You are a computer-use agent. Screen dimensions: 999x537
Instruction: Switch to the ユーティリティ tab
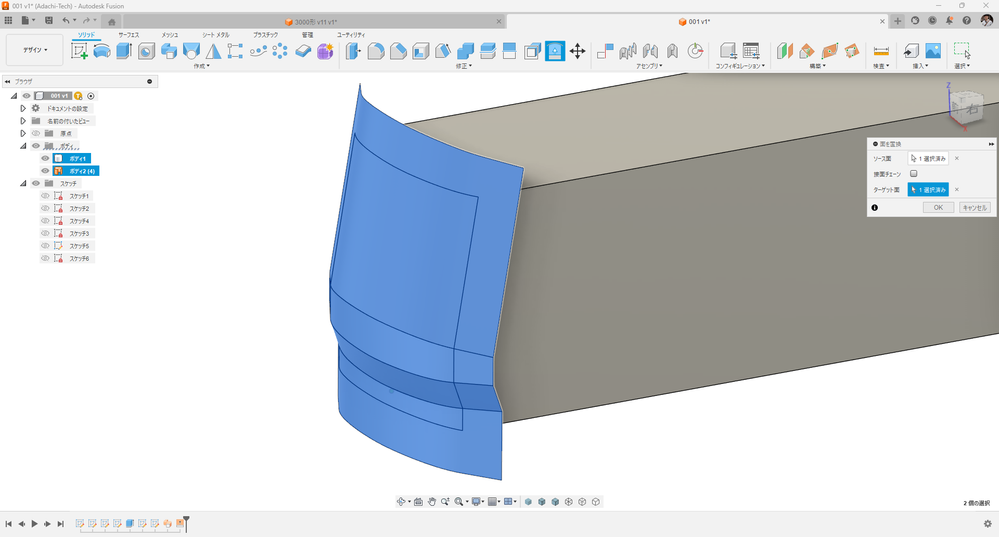pyautogui.click(x=351, y=35)
